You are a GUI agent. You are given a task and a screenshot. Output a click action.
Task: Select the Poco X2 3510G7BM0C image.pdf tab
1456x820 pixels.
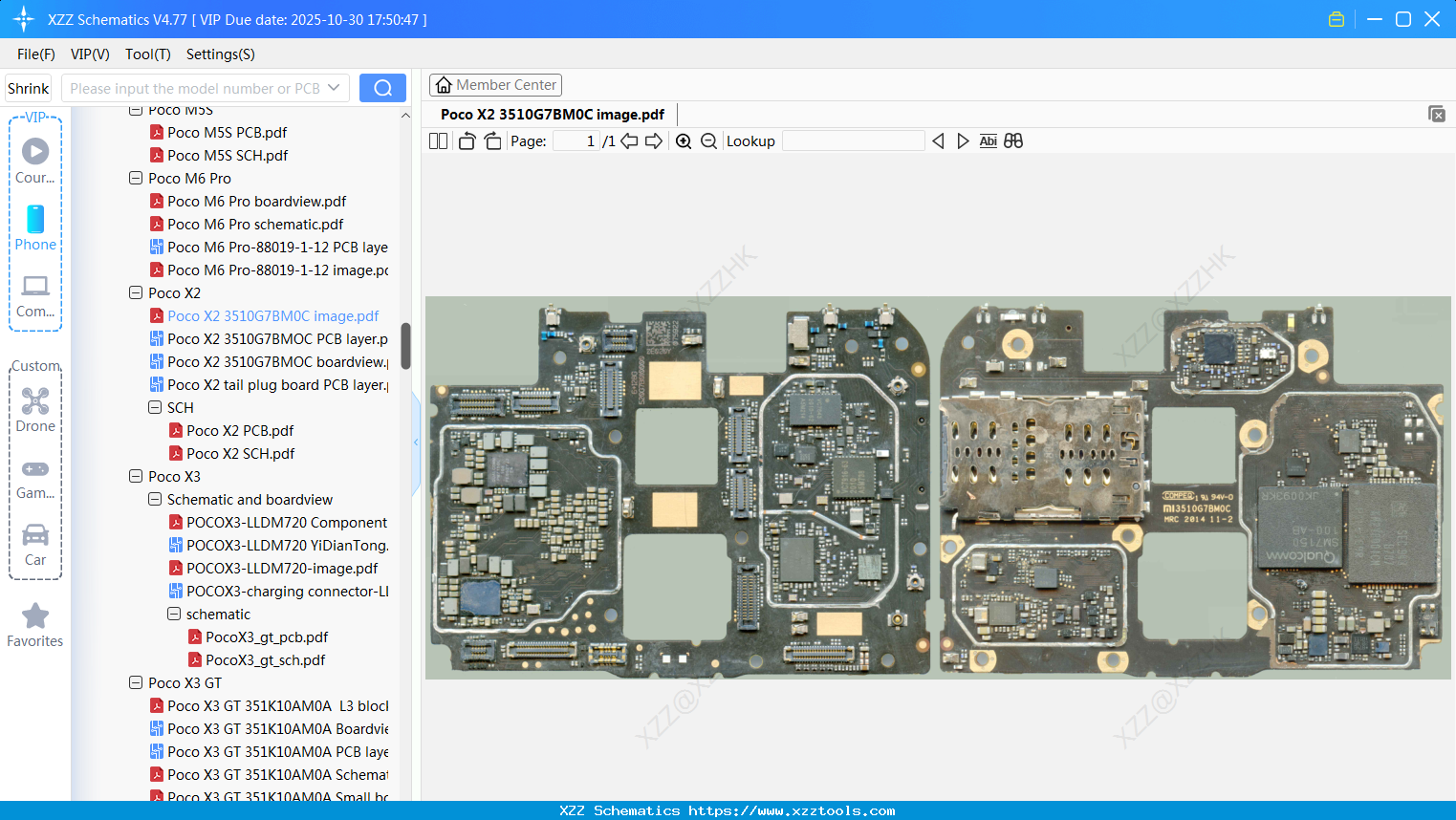[x=553, y=114]
